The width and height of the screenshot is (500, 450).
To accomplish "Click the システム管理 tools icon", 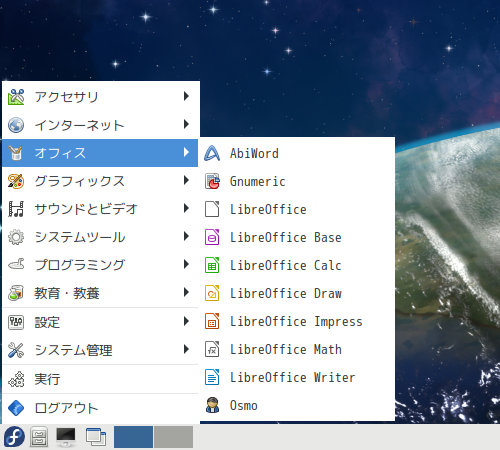I will (16, 350).
